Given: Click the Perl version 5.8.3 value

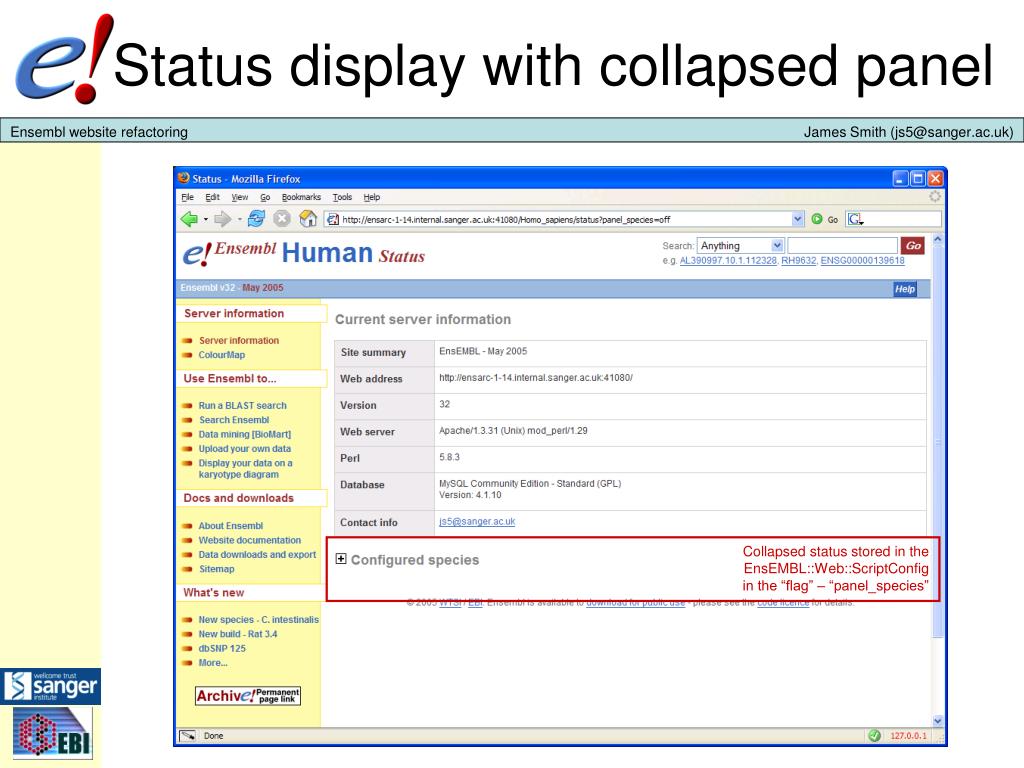Looking at the screenshot, I should tap(449, 457).
